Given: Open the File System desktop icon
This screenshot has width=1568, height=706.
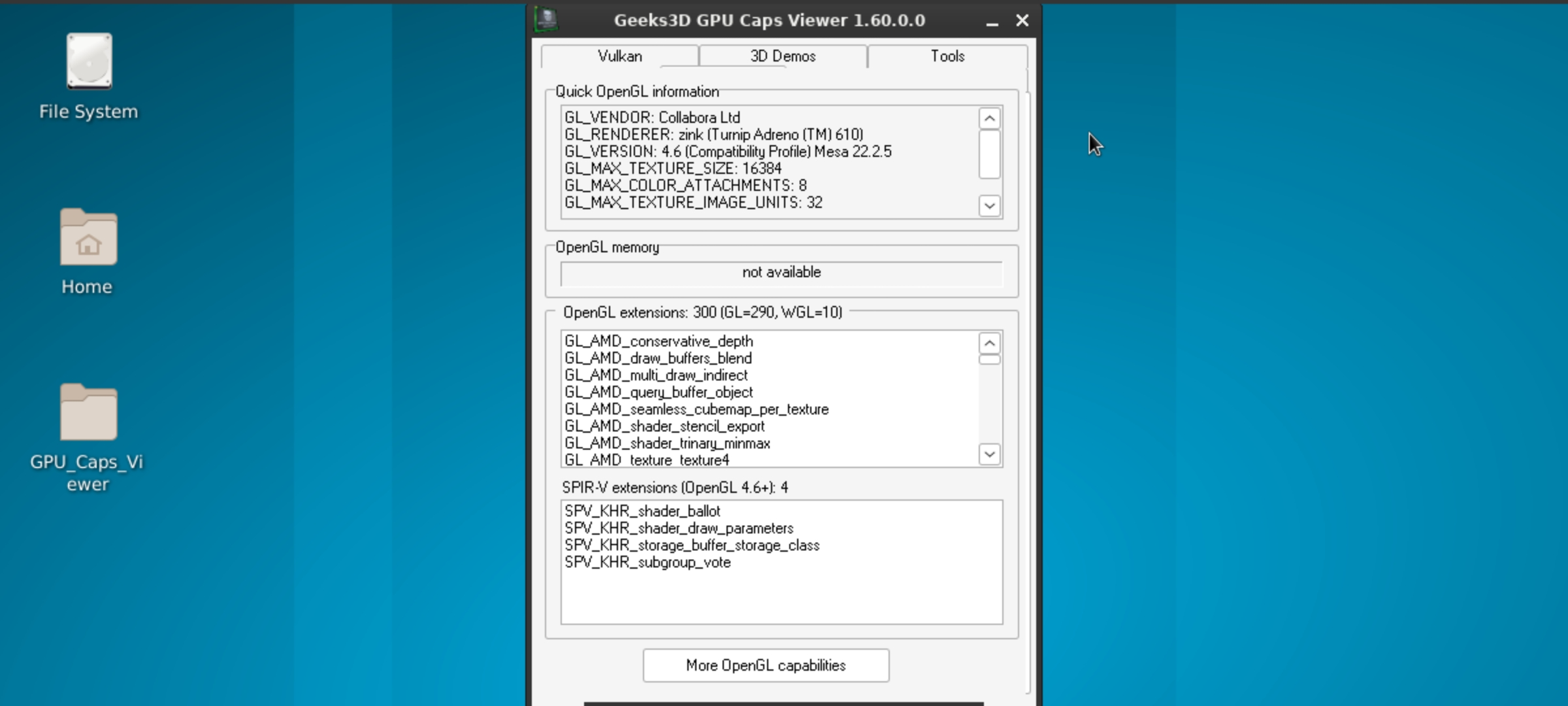Looking at the screenshot, I should pyautogui.click(x=87, y=76).
